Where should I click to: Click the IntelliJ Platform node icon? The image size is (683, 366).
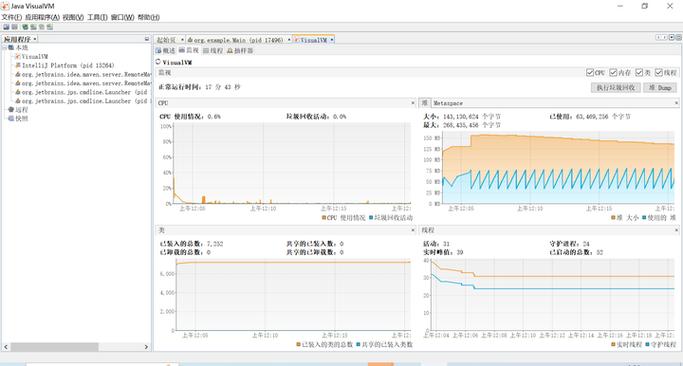pos(18,65)
